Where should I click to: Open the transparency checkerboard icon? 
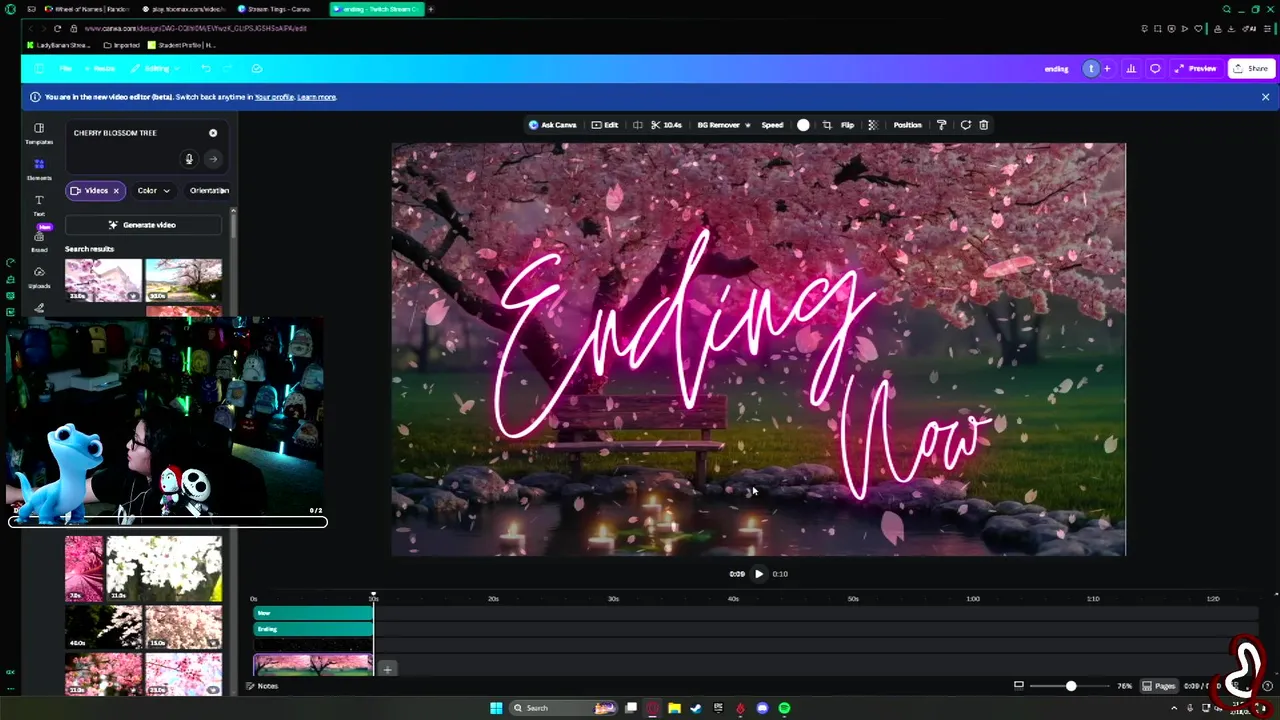click(872, 125)
